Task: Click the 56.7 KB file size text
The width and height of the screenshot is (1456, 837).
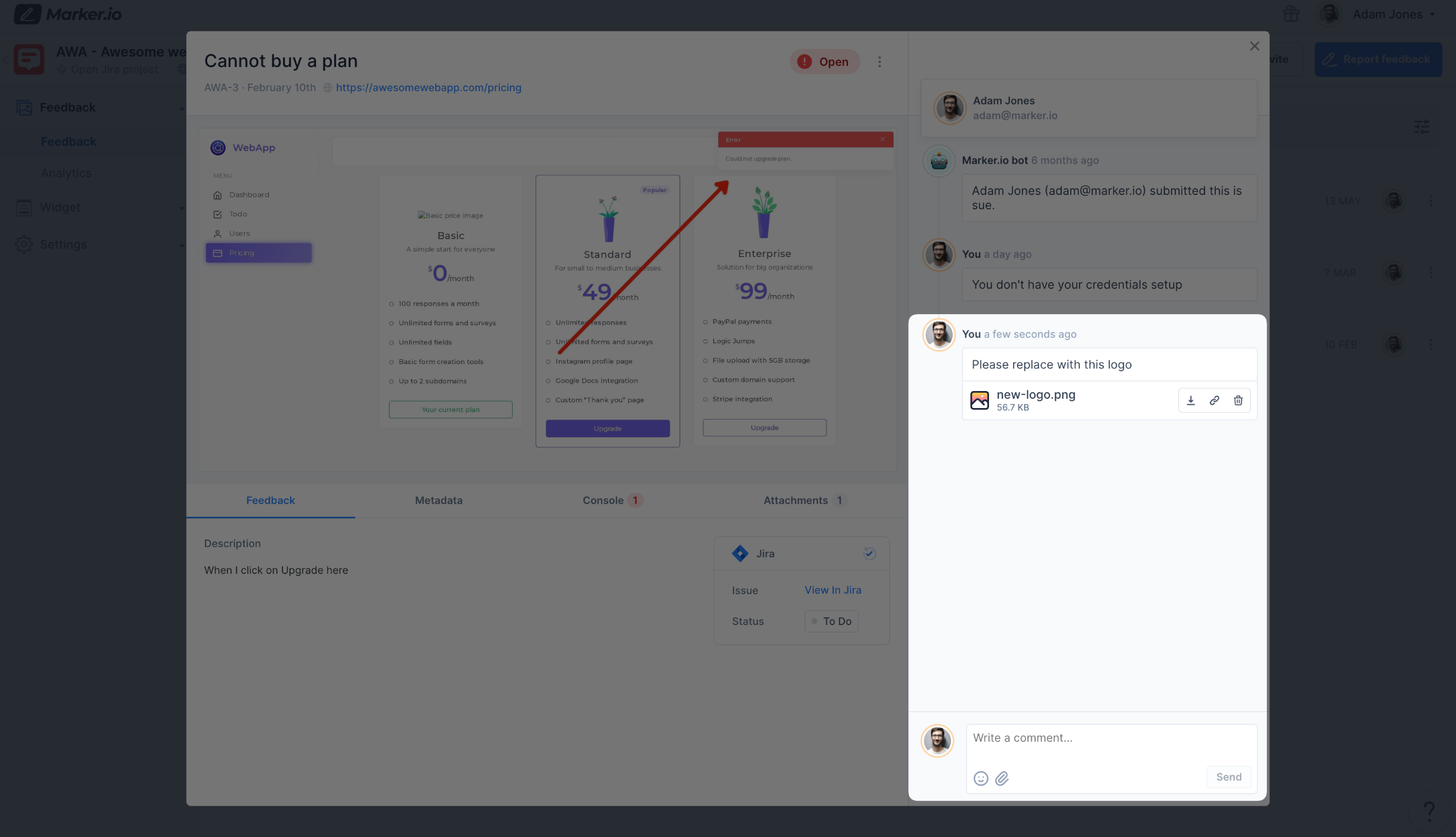Action: [x=1012, y=408]
